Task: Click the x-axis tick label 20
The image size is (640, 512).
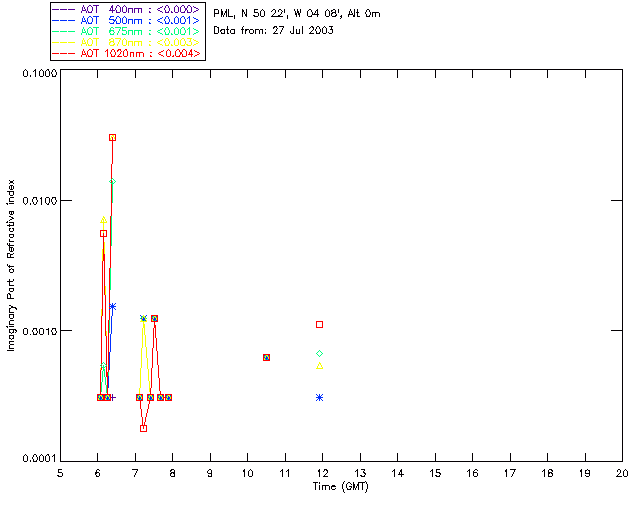Action: pyautogui.click(x=622, y=474)
